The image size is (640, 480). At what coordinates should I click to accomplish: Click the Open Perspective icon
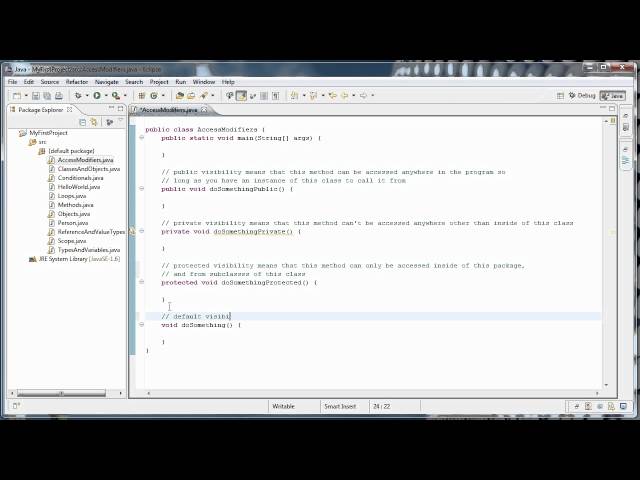[x=560, y=96]
